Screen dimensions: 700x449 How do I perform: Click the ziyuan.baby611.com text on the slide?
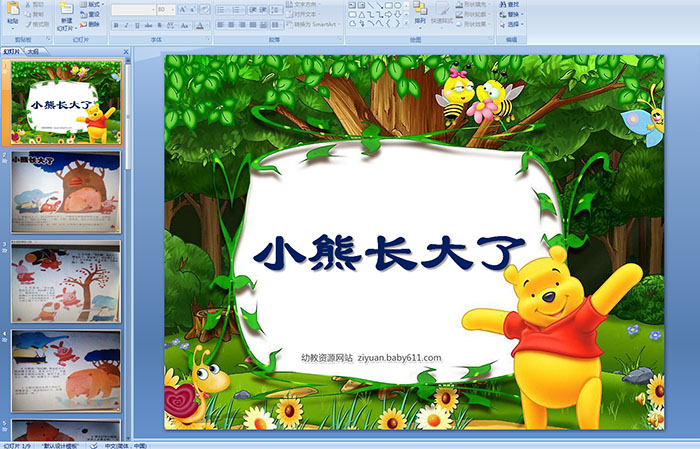click(399, 358)
